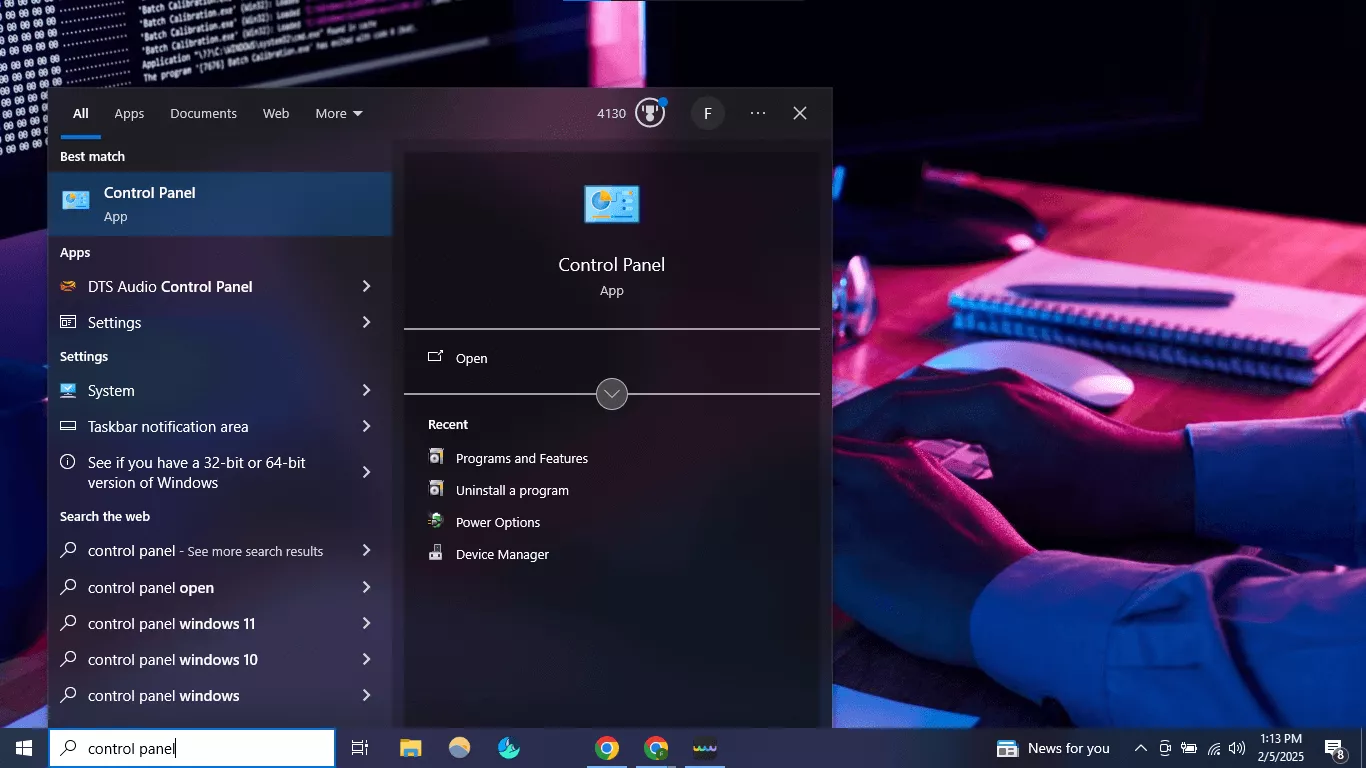Open System in the Settings section

[110, 390]
